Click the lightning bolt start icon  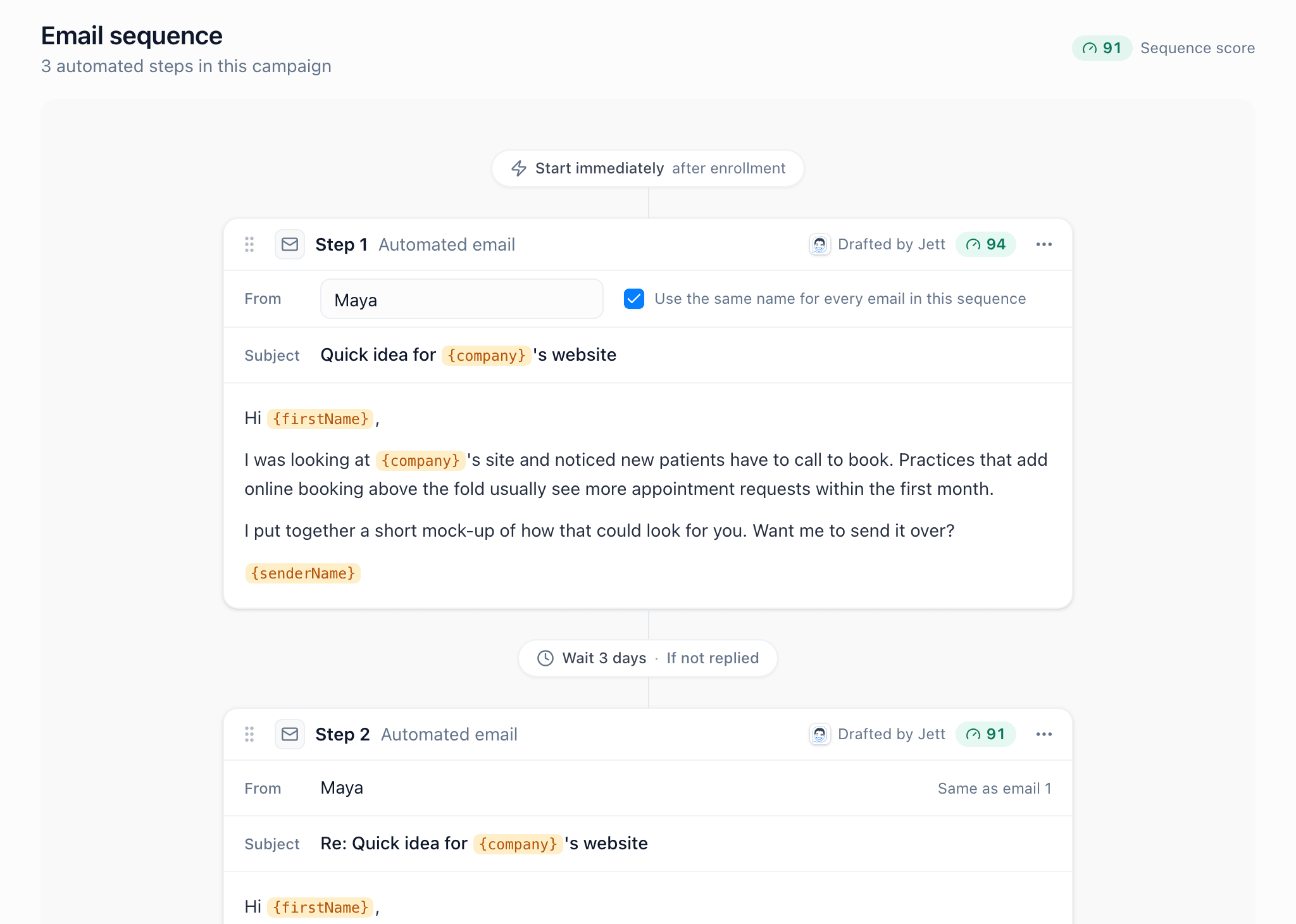click(519, 168)
